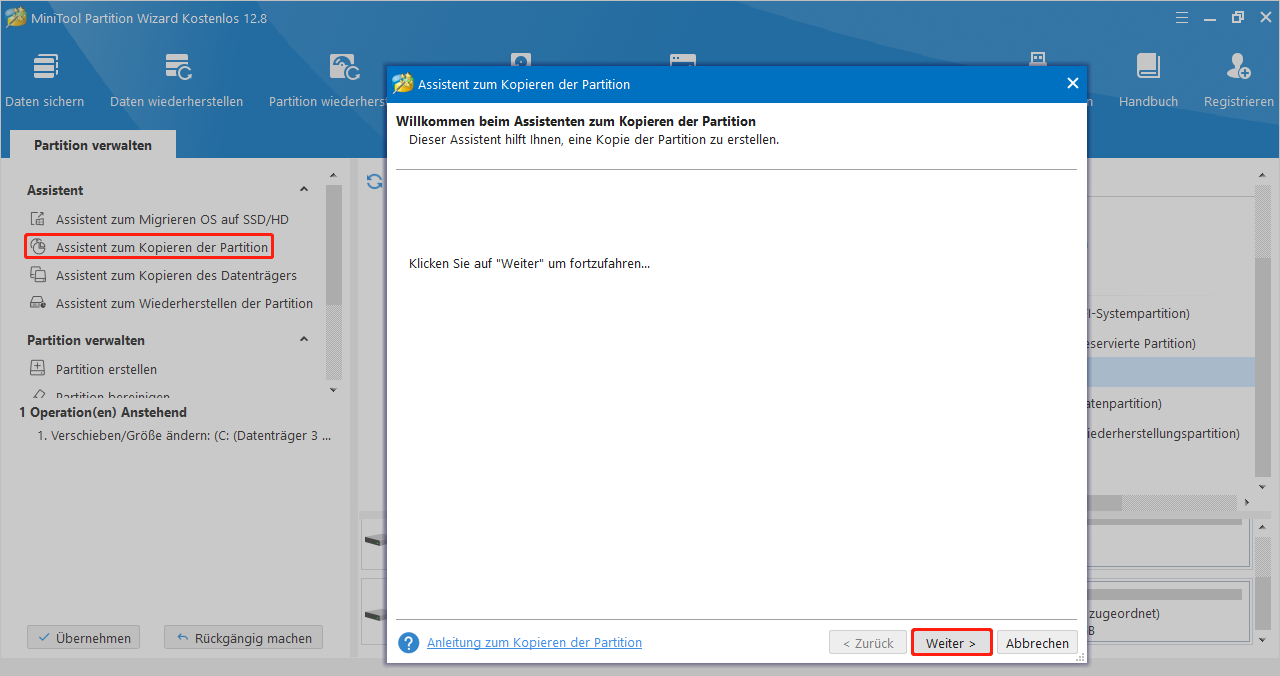Open Daten wiederherstellen tool
Viewport: 1280px width, 676px height.
coord(177,80)
